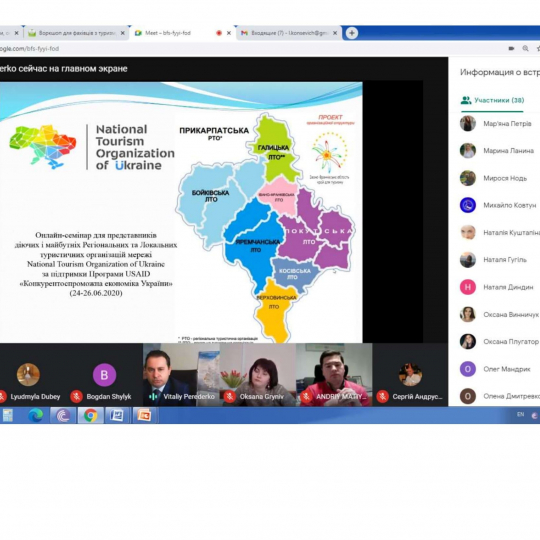540x540 pixels.
Task: Click ANDRIY MATIY's video tile
Action: click(x=334, y=375)
